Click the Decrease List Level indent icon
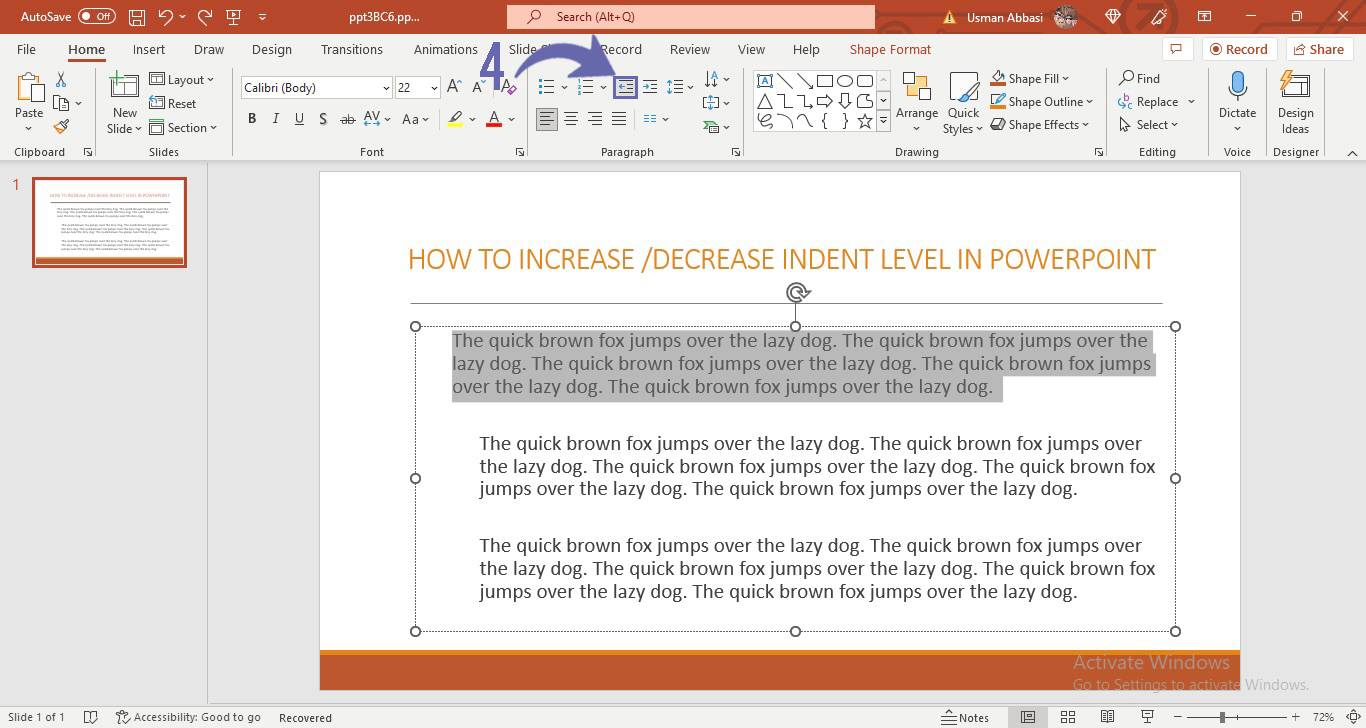The height and width of the screenshot is (728, 1366). 625,87
